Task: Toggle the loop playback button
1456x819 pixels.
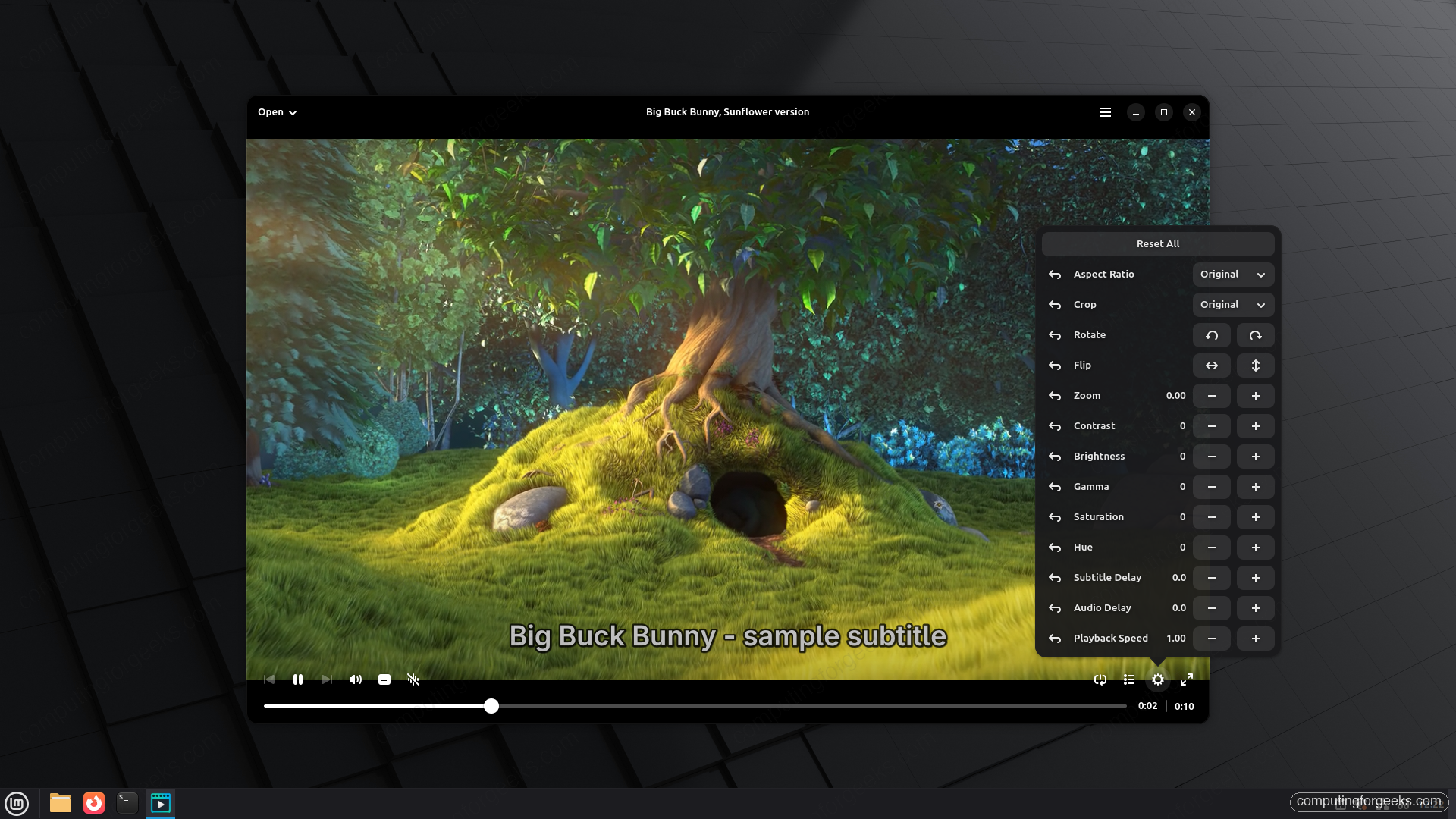Action: point(1100,679)
